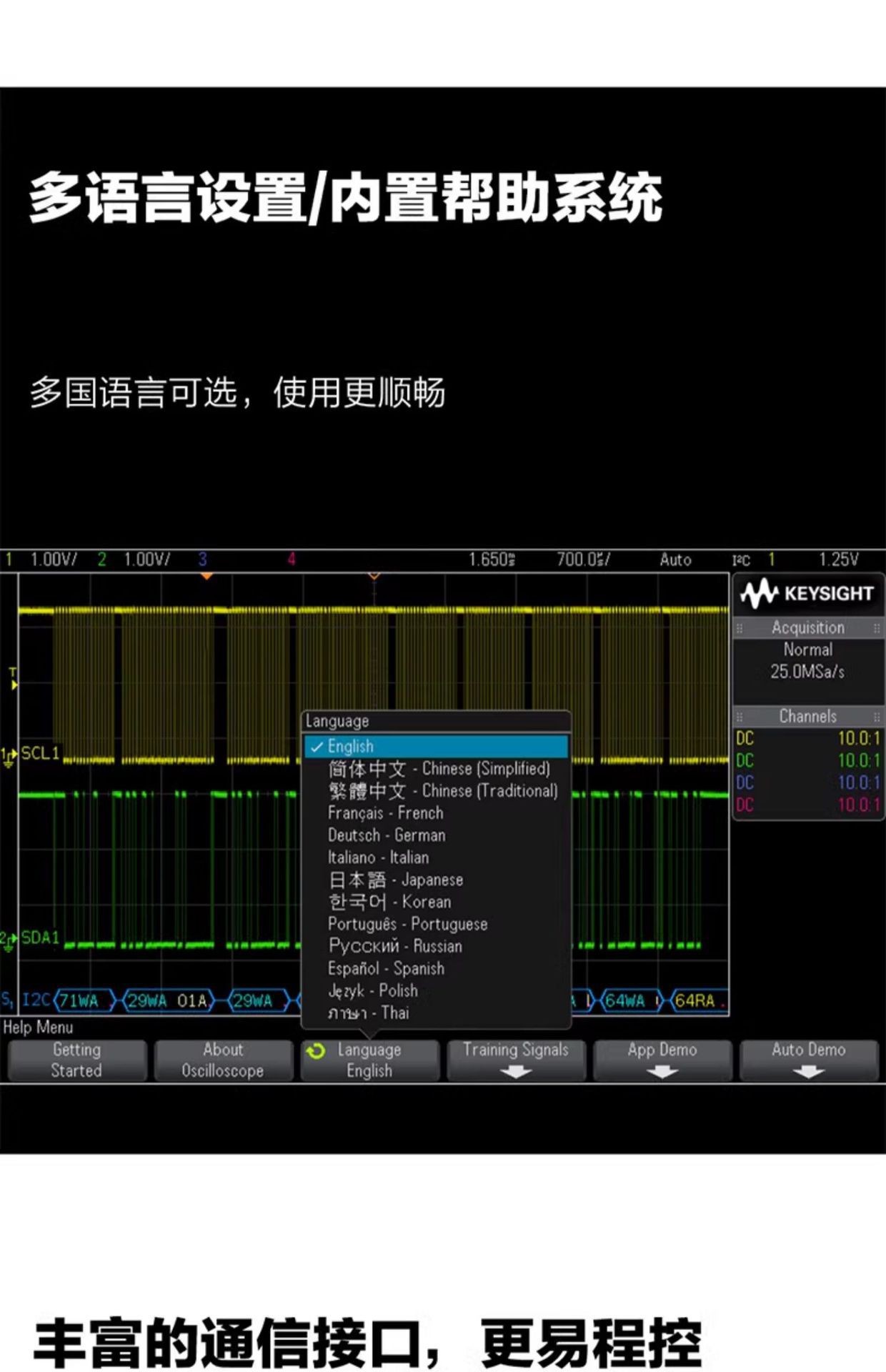
Task: Click channel 3 indicator in status bar
Action: [x=202, y=560]
